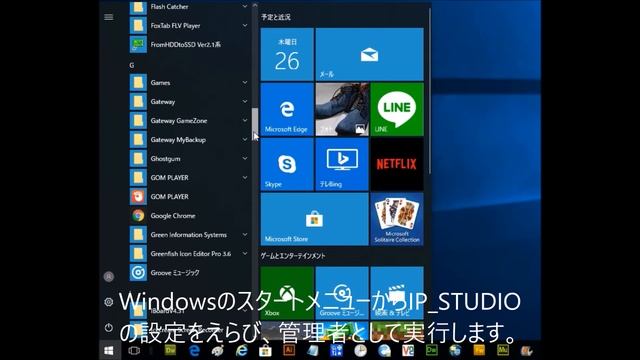
Task: Select the Ghostgum folder label
Action: (165, 158)
